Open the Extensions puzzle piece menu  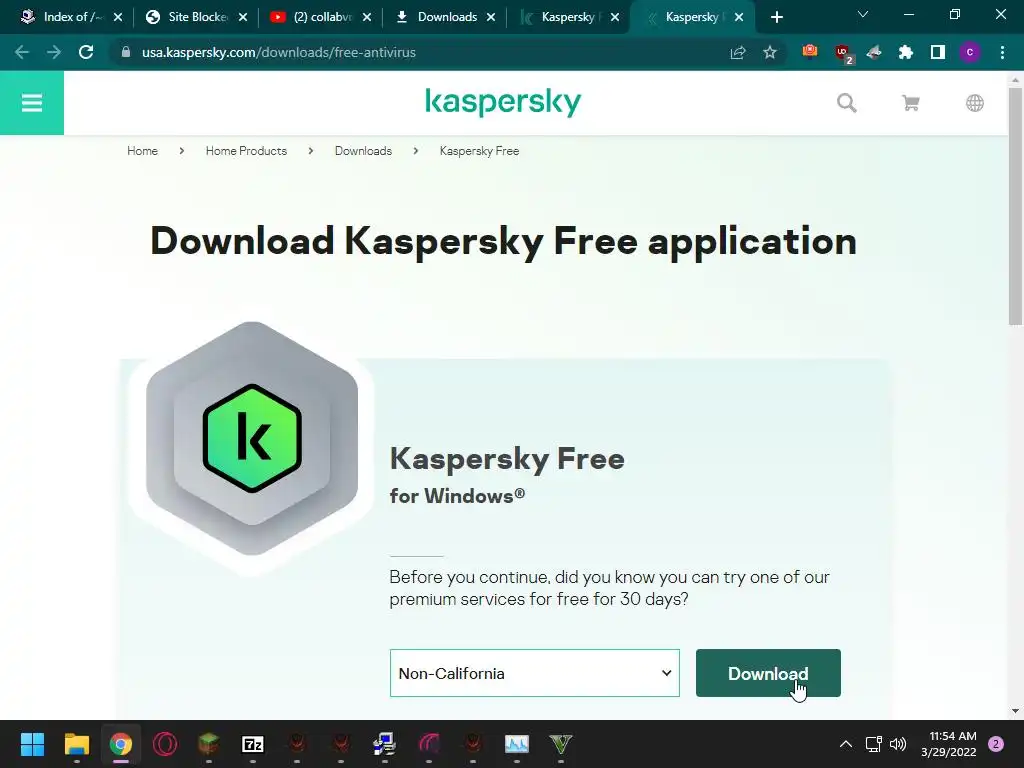click(906, 52)
